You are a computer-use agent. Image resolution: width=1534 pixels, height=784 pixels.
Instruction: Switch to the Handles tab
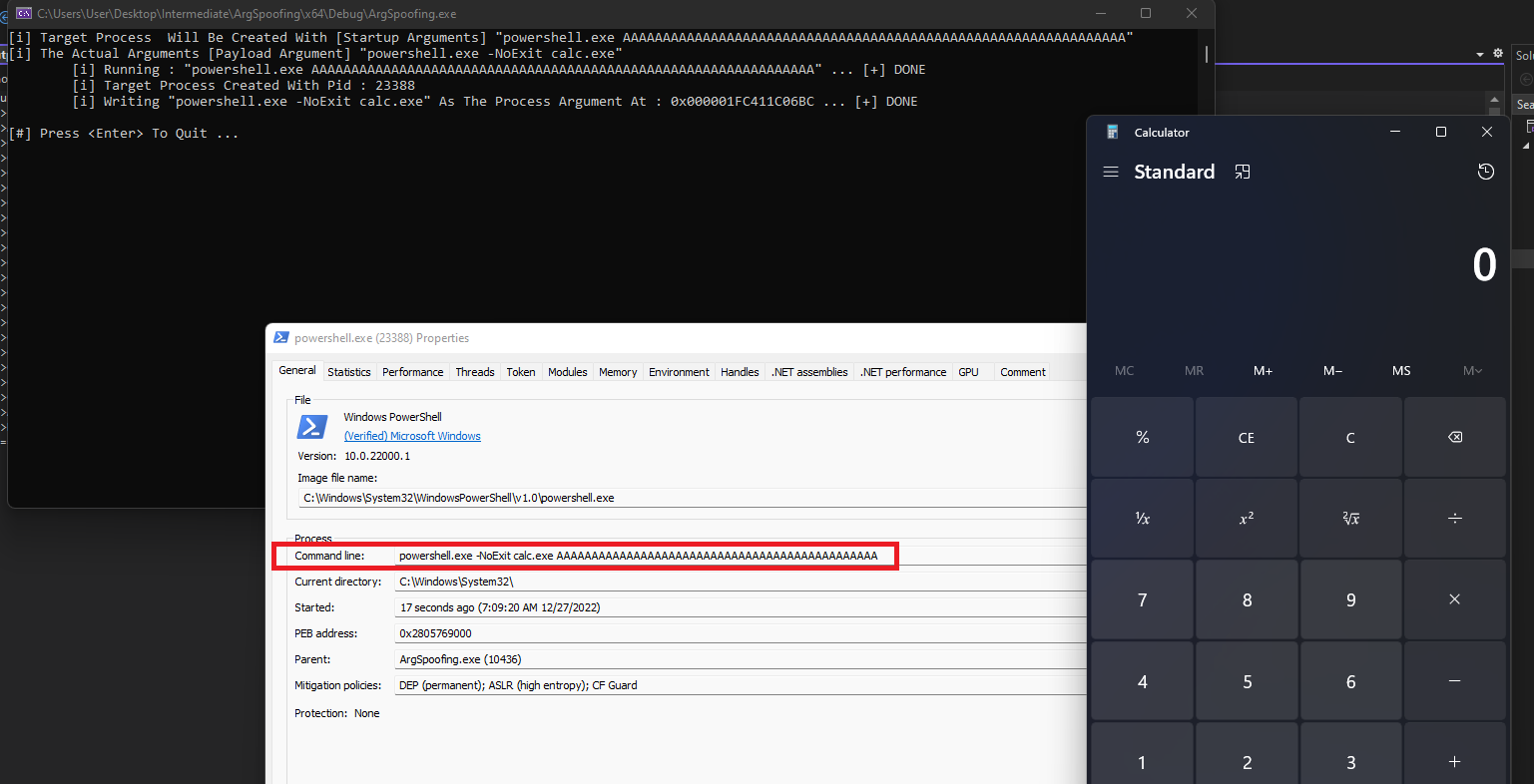[x=740, y=372]
